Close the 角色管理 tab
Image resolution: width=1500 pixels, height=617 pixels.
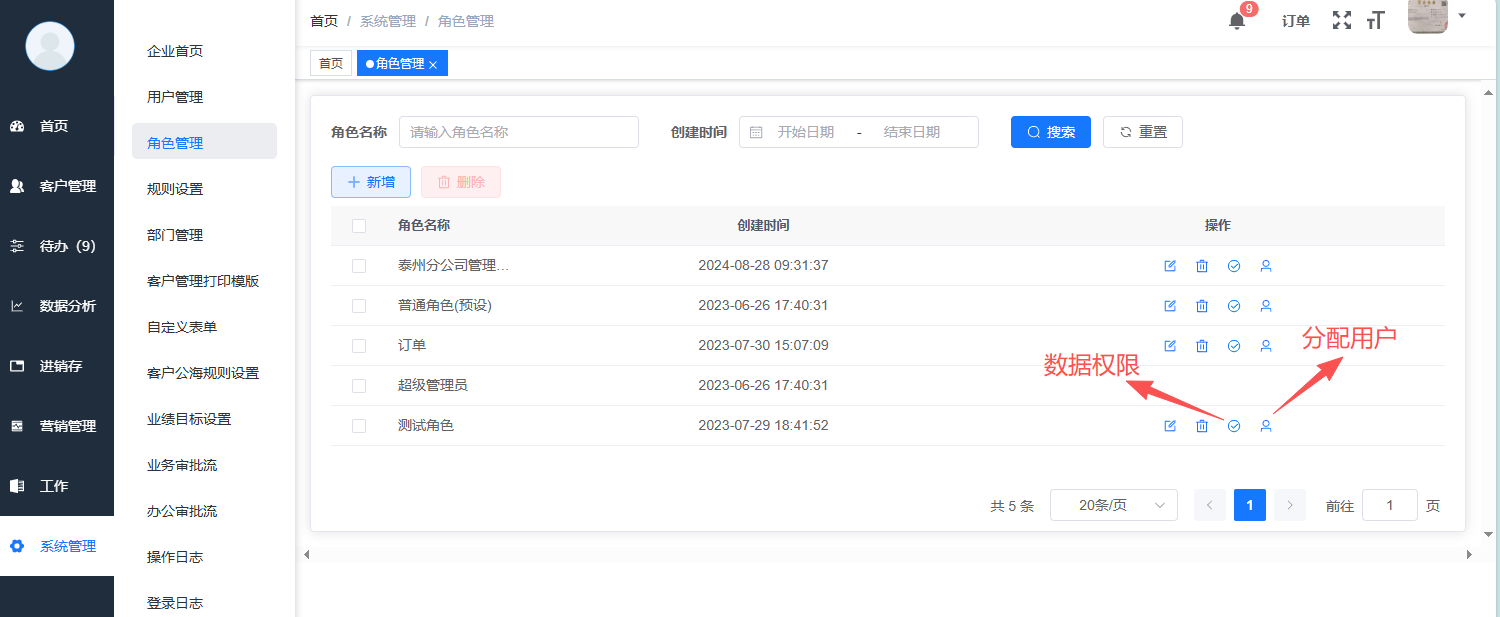(x=433, y=64)
